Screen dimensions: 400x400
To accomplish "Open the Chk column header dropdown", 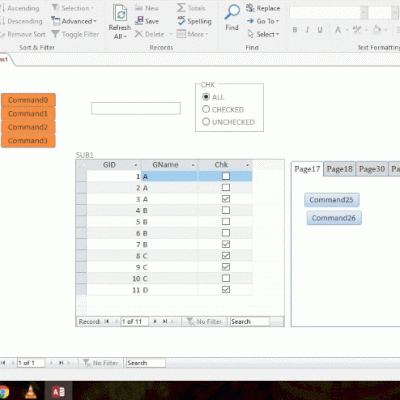I will 247,165.
